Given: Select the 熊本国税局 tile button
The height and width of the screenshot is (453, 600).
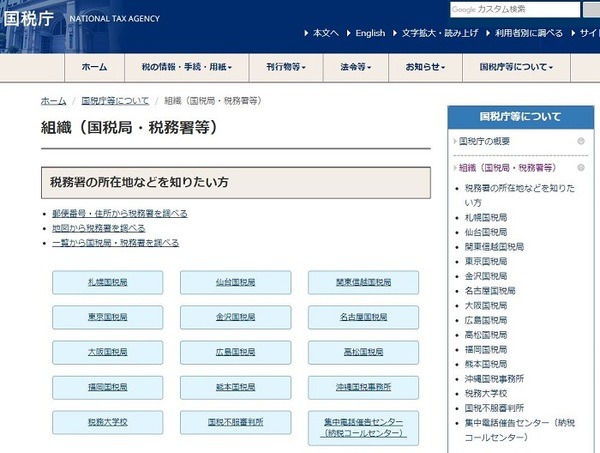Looking at the screenshot, I should (x=235, y=387).
